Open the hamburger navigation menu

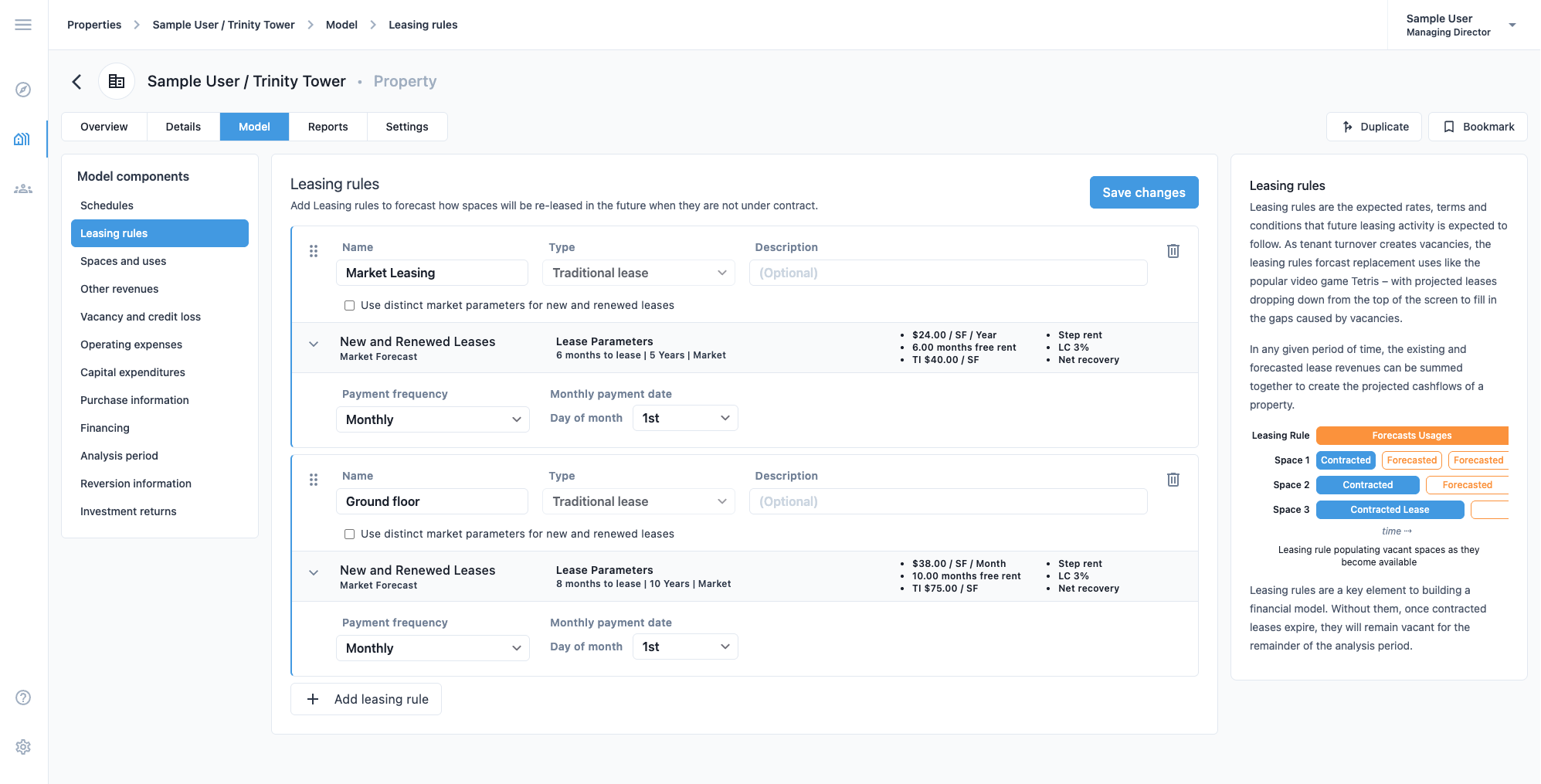click(22, 24)
